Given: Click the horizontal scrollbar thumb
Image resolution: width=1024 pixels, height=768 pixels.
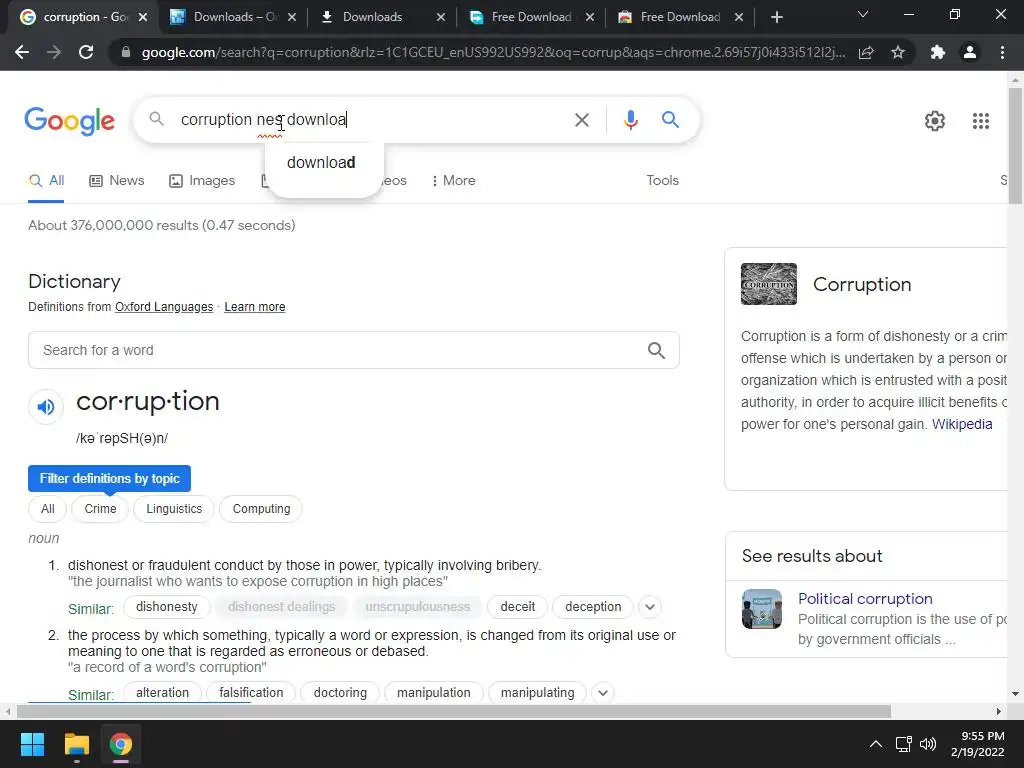Looking at the screenshot, I should [x=454, y=711].
